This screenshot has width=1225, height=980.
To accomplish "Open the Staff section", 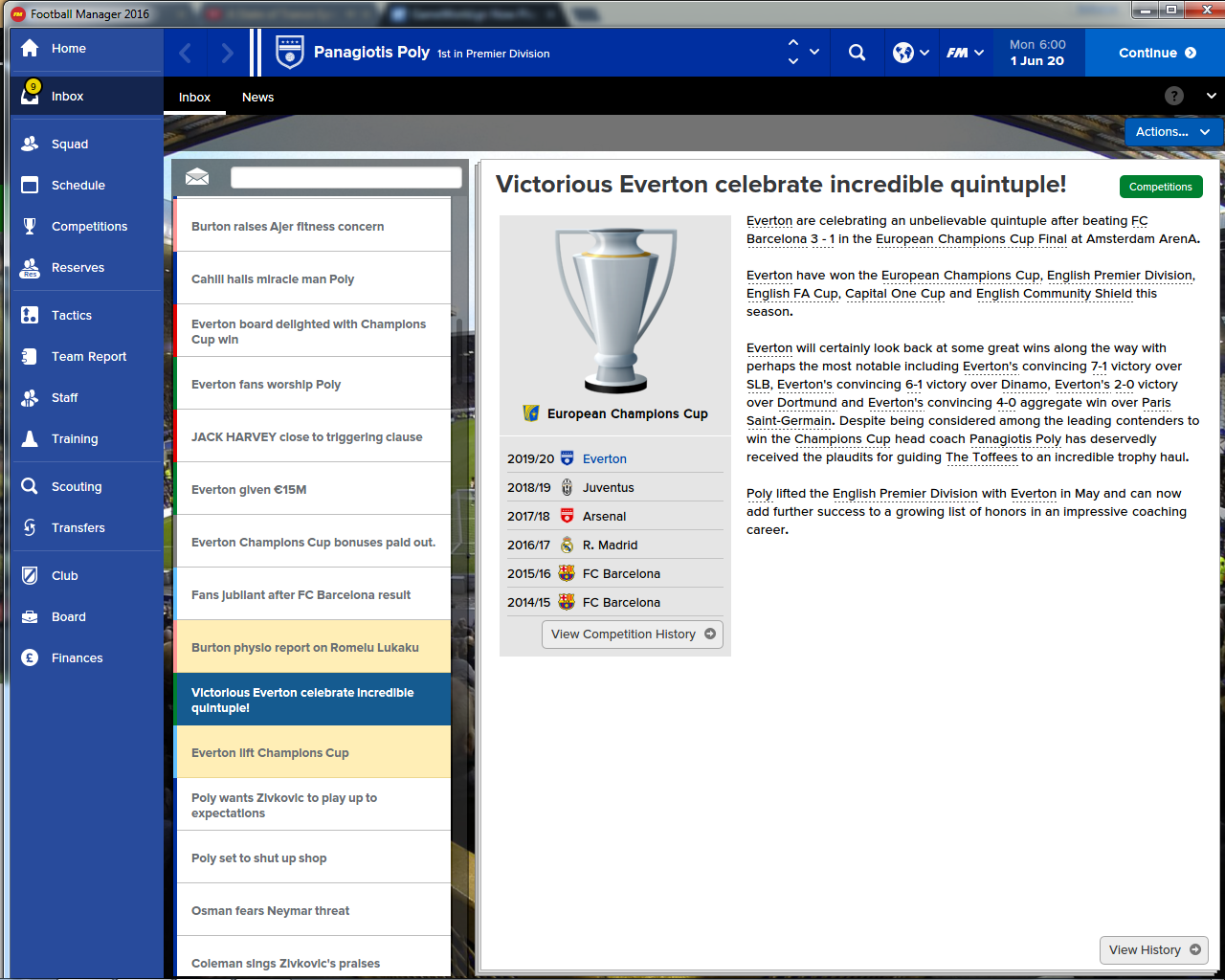I will [x=86, y=397].
